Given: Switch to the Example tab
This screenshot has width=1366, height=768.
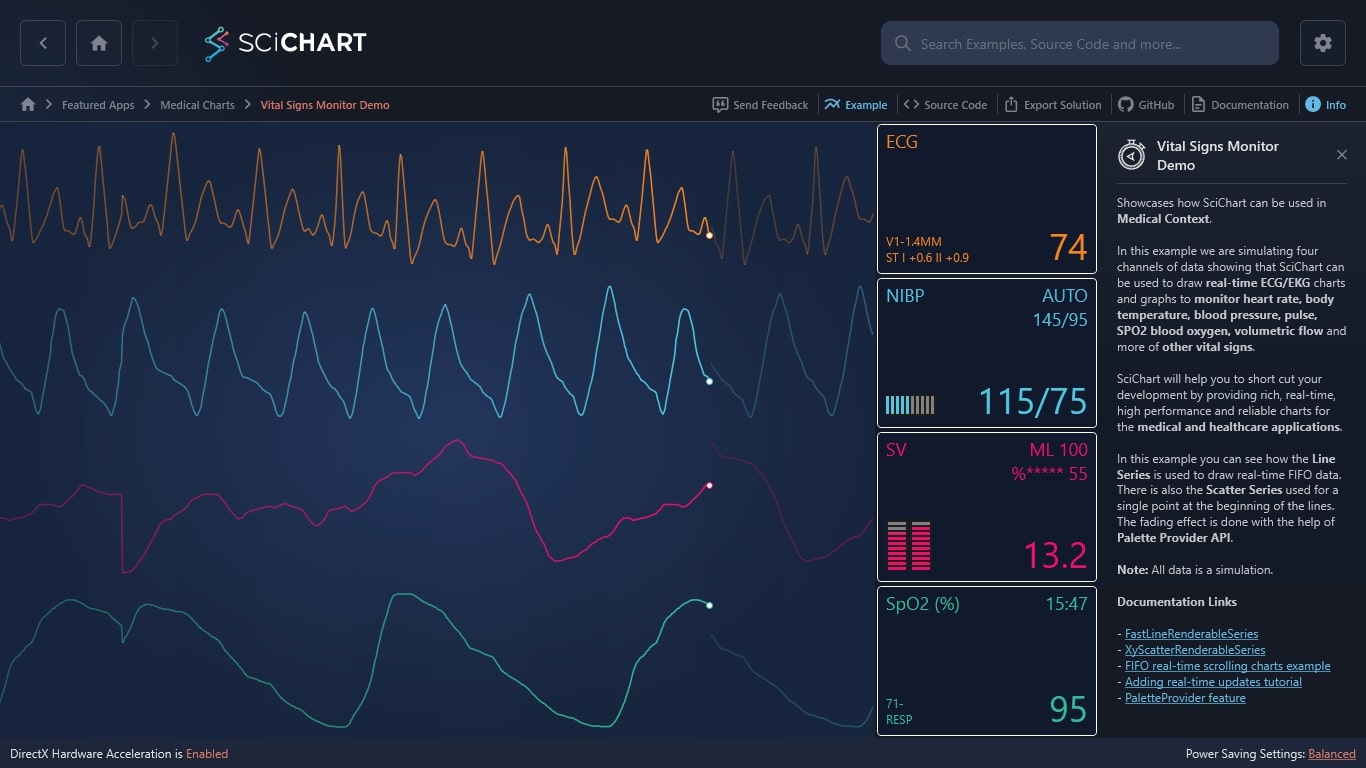Looking at the screenshot, I should click(856, 105).
